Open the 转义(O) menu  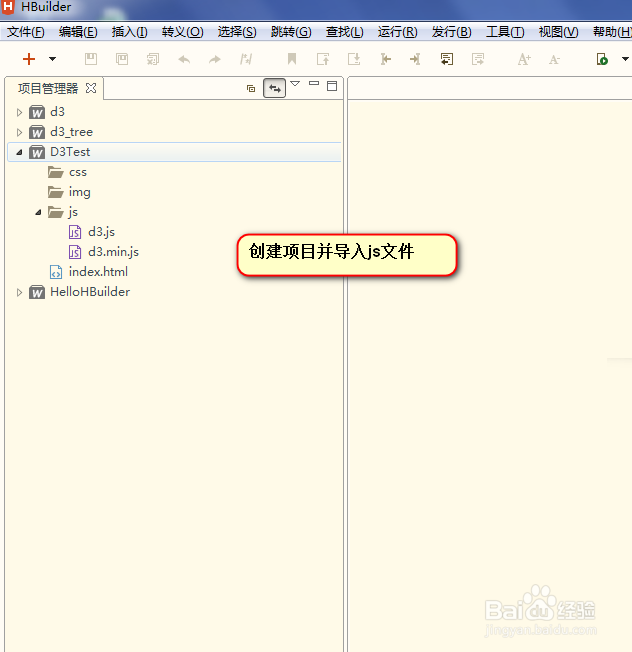(183, 32)
